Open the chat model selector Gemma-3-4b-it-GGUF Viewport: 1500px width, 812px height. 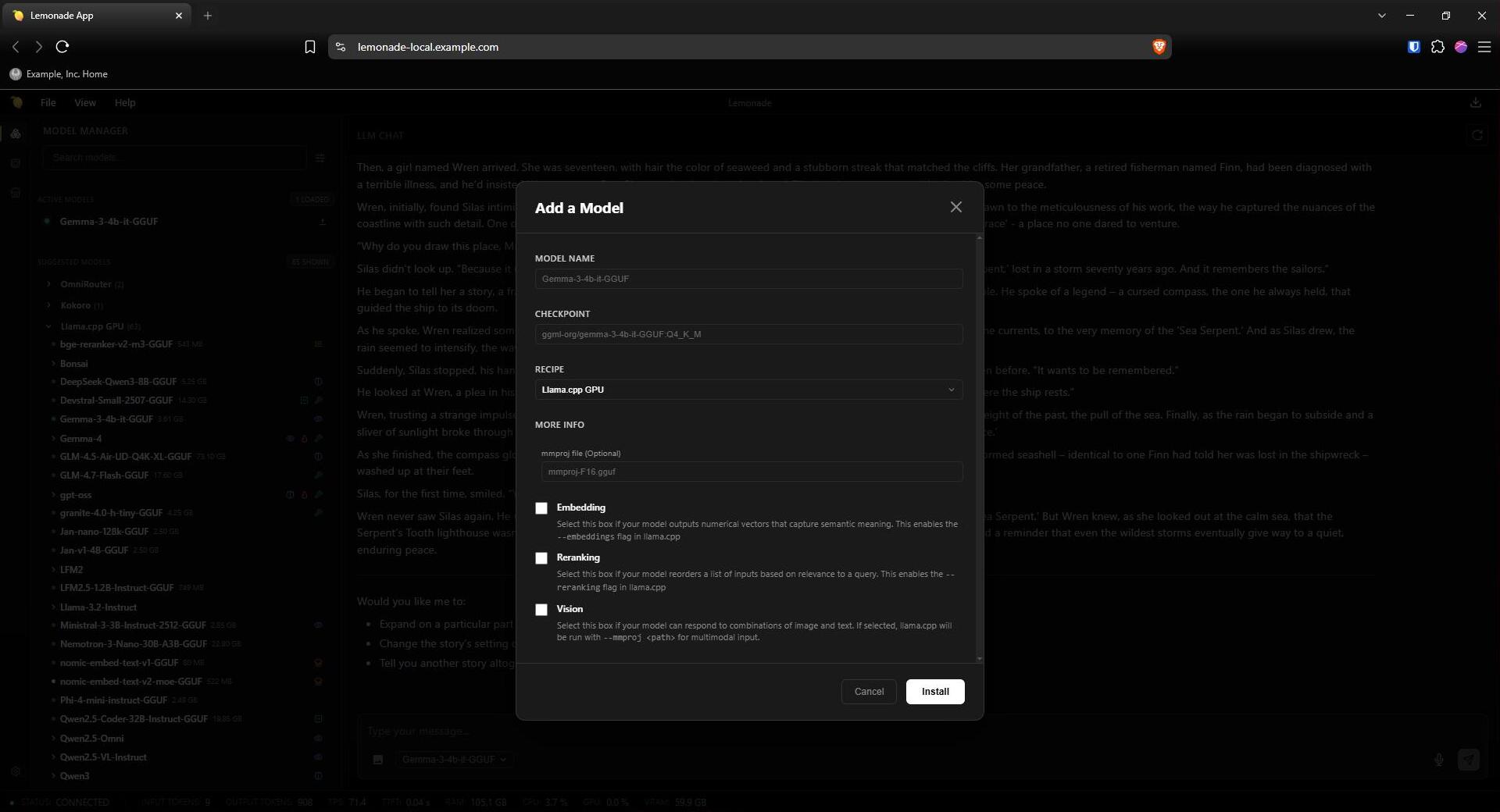coord(454,760)
